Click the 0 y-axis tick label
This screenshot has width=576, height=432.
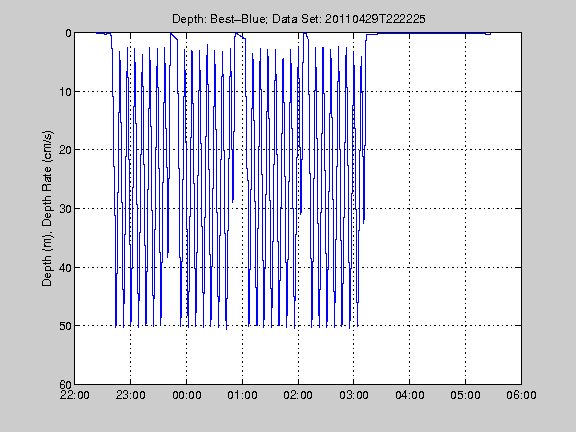[68, 33]
